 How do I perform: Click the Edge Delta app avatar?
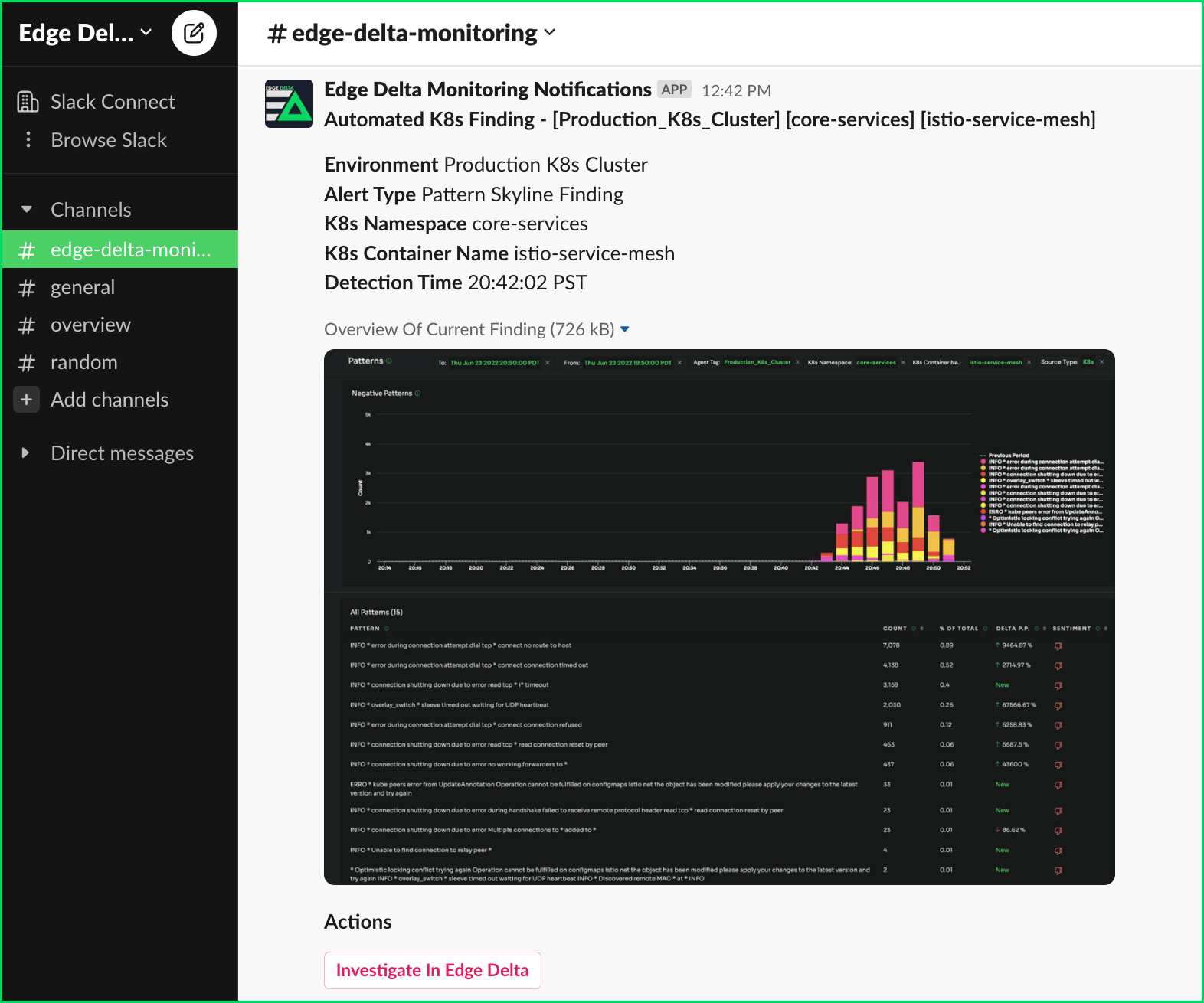[x=289, y=103]
